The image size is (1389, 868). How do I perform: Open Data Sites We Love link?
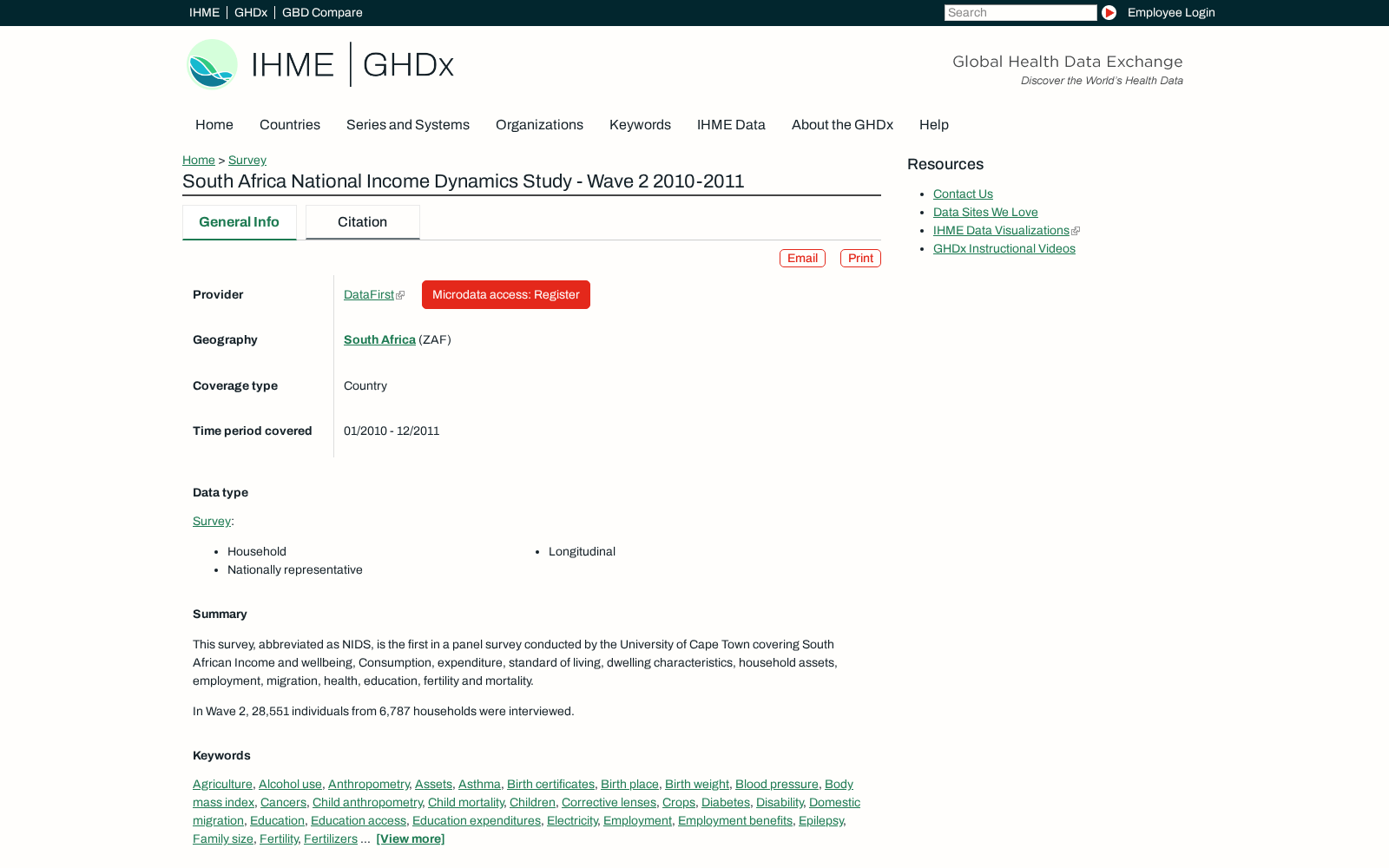pos(985,213)
